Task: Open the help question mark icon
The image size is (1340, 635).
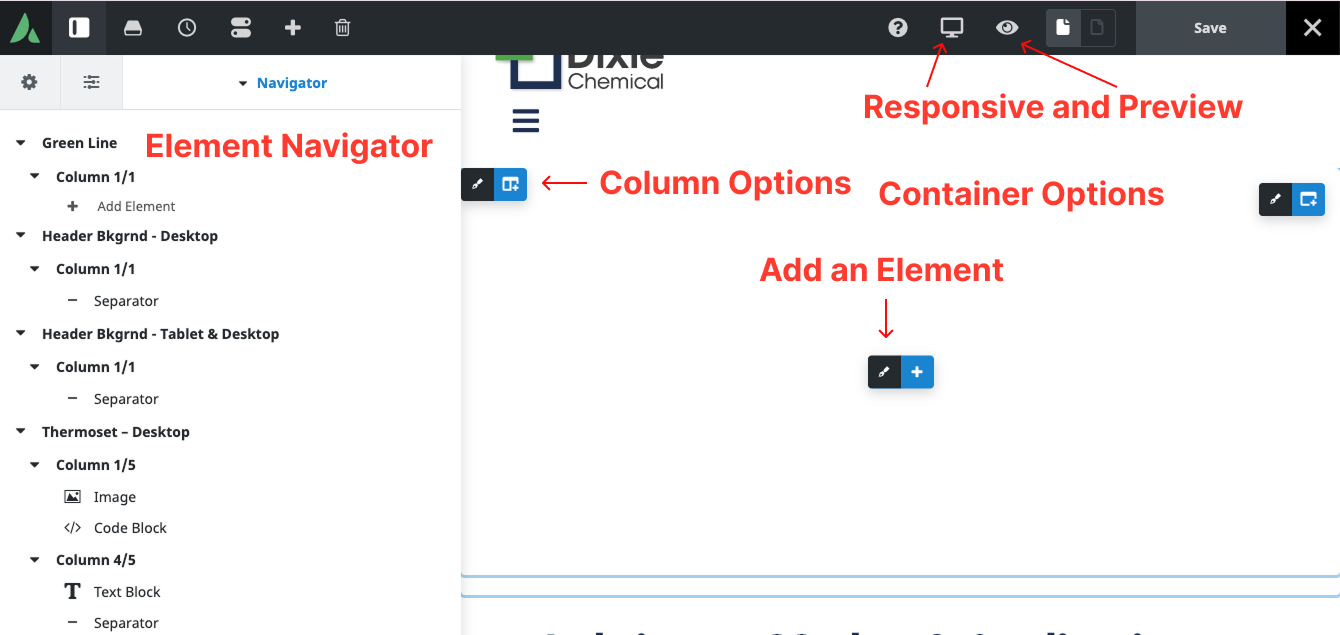Action: [x=898, y=28]
